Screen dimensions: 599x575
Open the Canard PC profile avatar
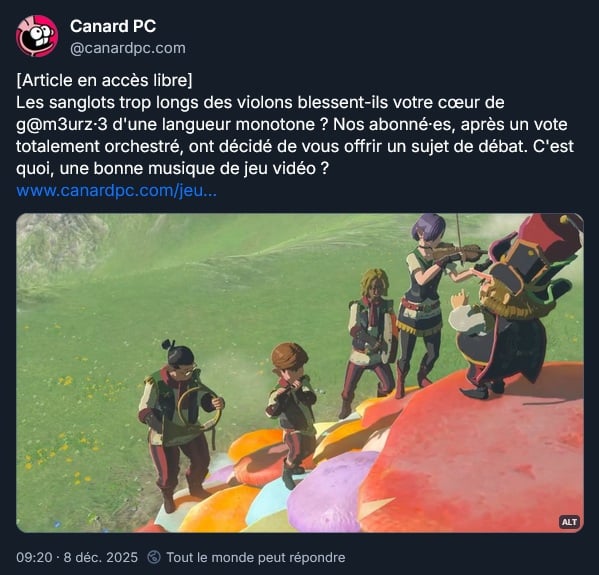pos(37,36)
